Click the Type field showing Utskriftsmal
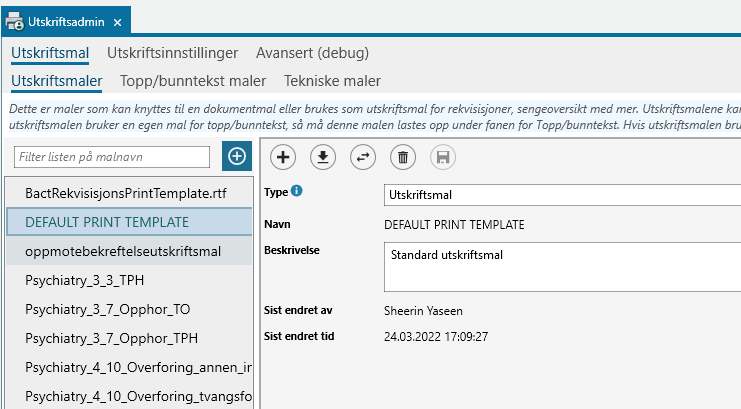 560,194
